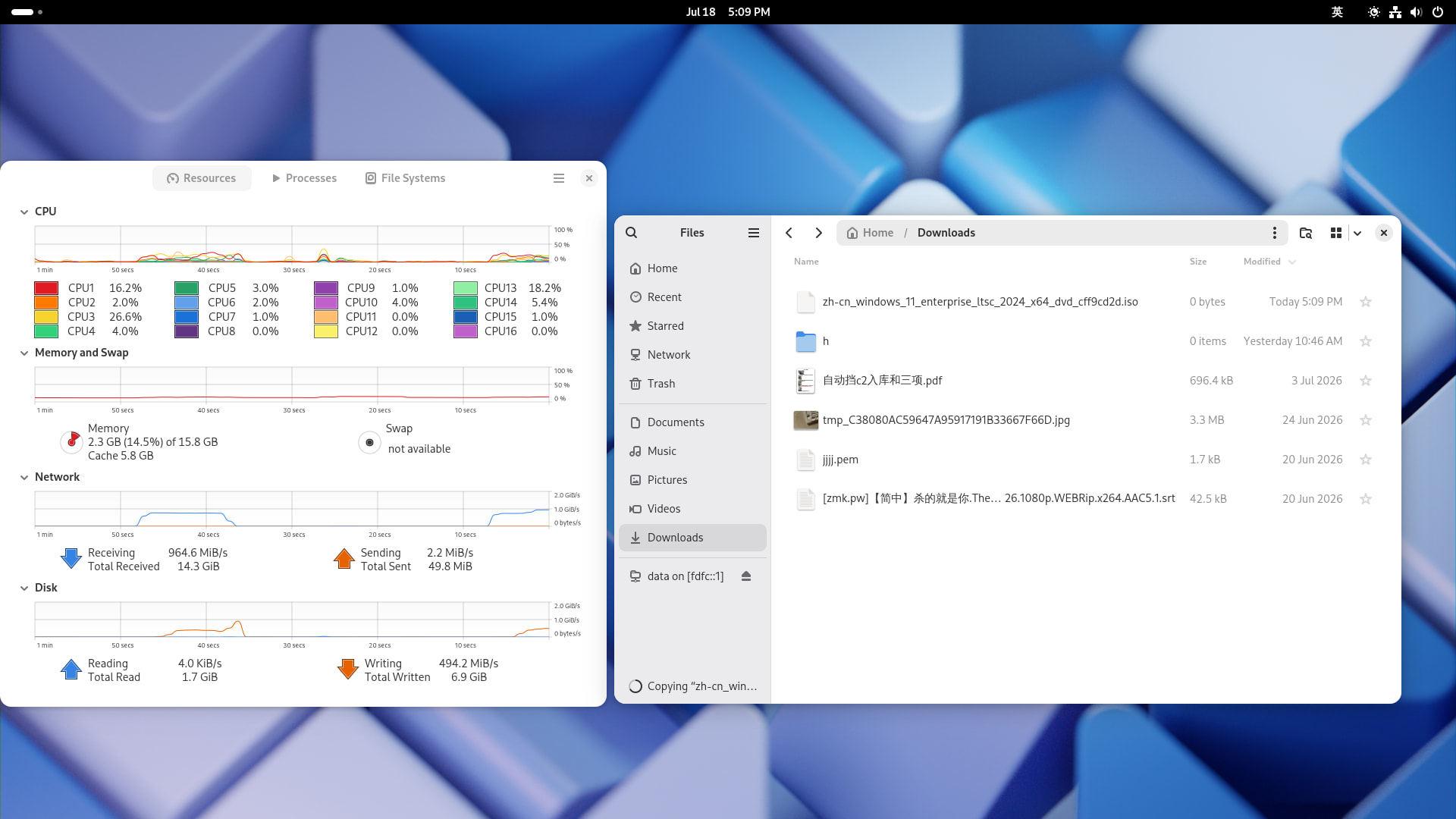Viewport: 1456px width, 819px height.
Task: Sort files by Modified column
Action: tap(1269, 262)
